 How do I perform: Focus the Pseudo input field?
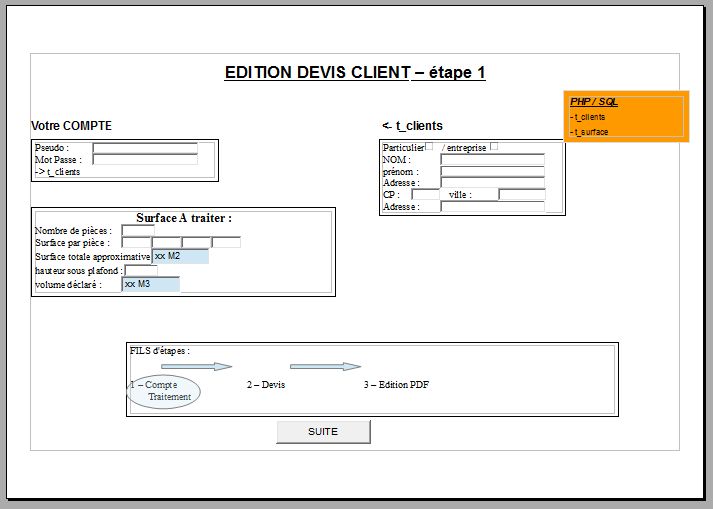tap(145, 148)
